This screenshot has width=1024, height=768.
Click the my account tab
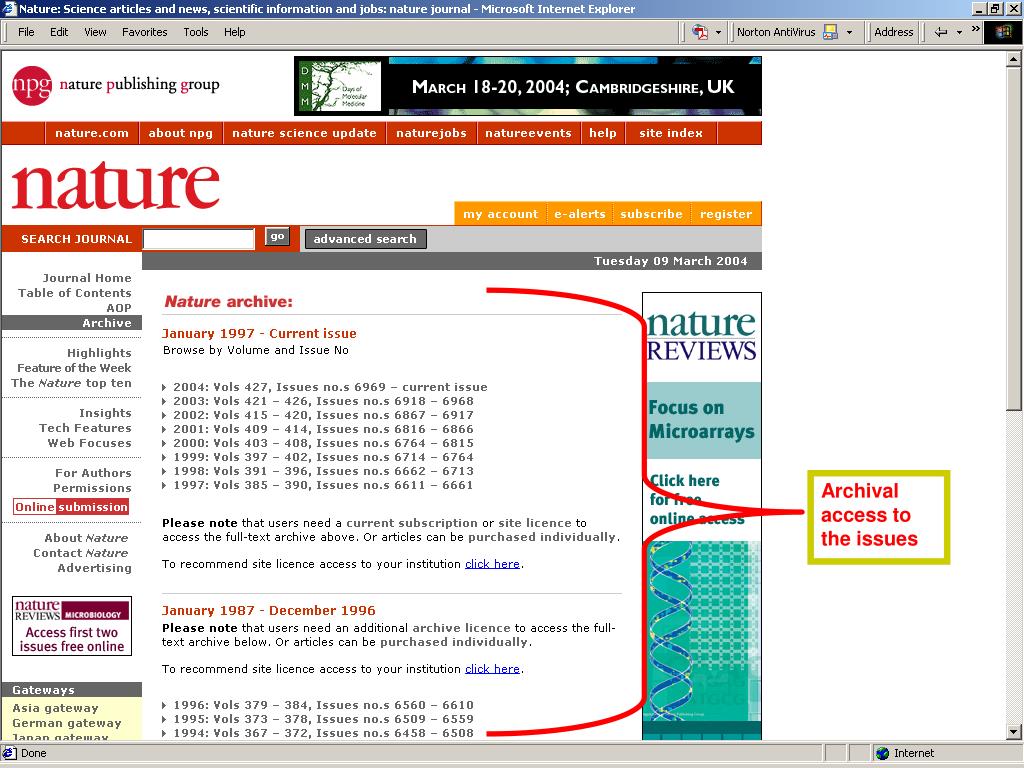point(500,214)
